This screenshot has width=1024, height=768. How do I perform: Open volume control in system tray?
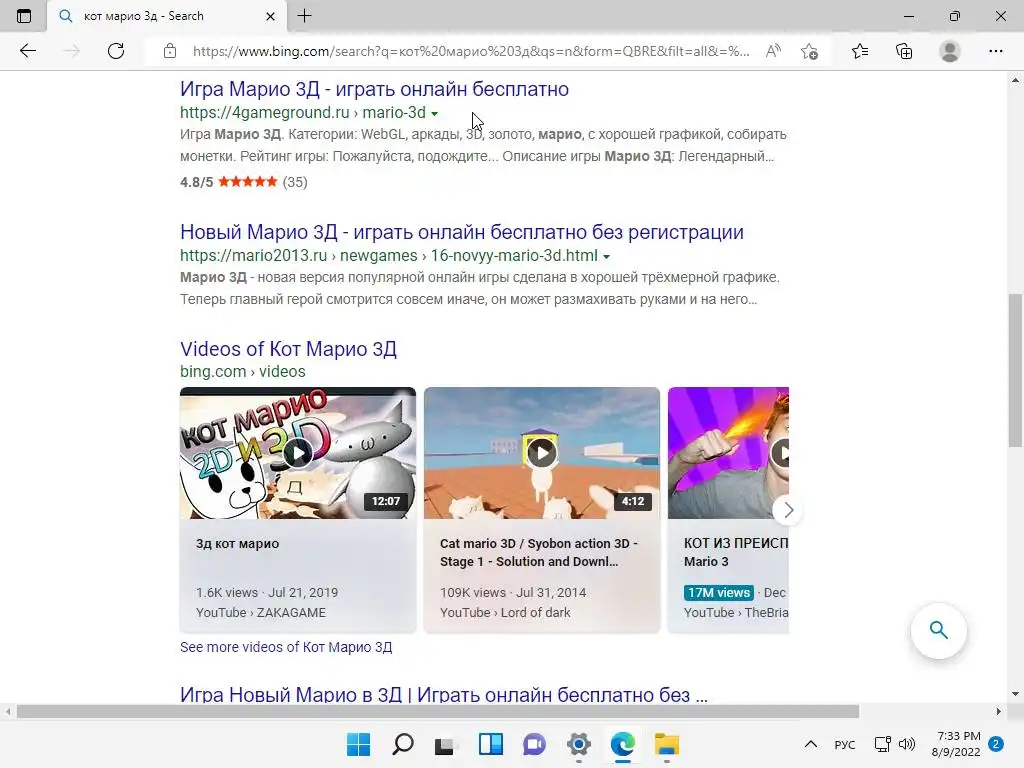click(907, 744)
